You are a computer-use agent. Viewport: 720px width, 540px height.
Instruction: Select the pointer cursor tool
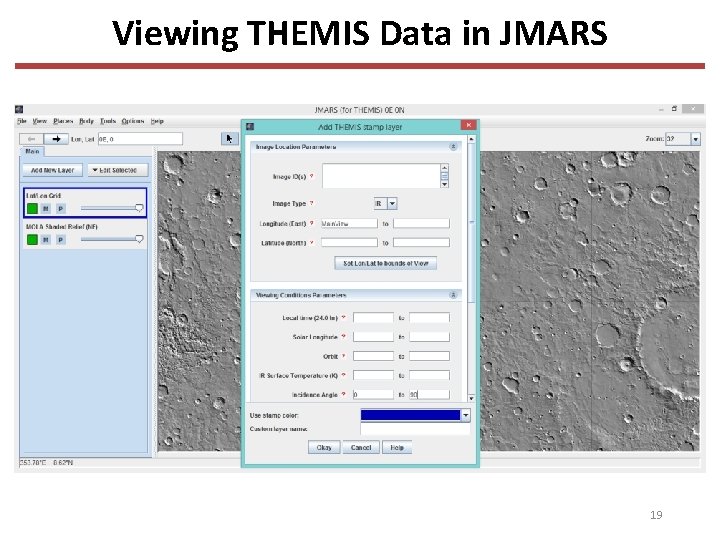(229, 139)
